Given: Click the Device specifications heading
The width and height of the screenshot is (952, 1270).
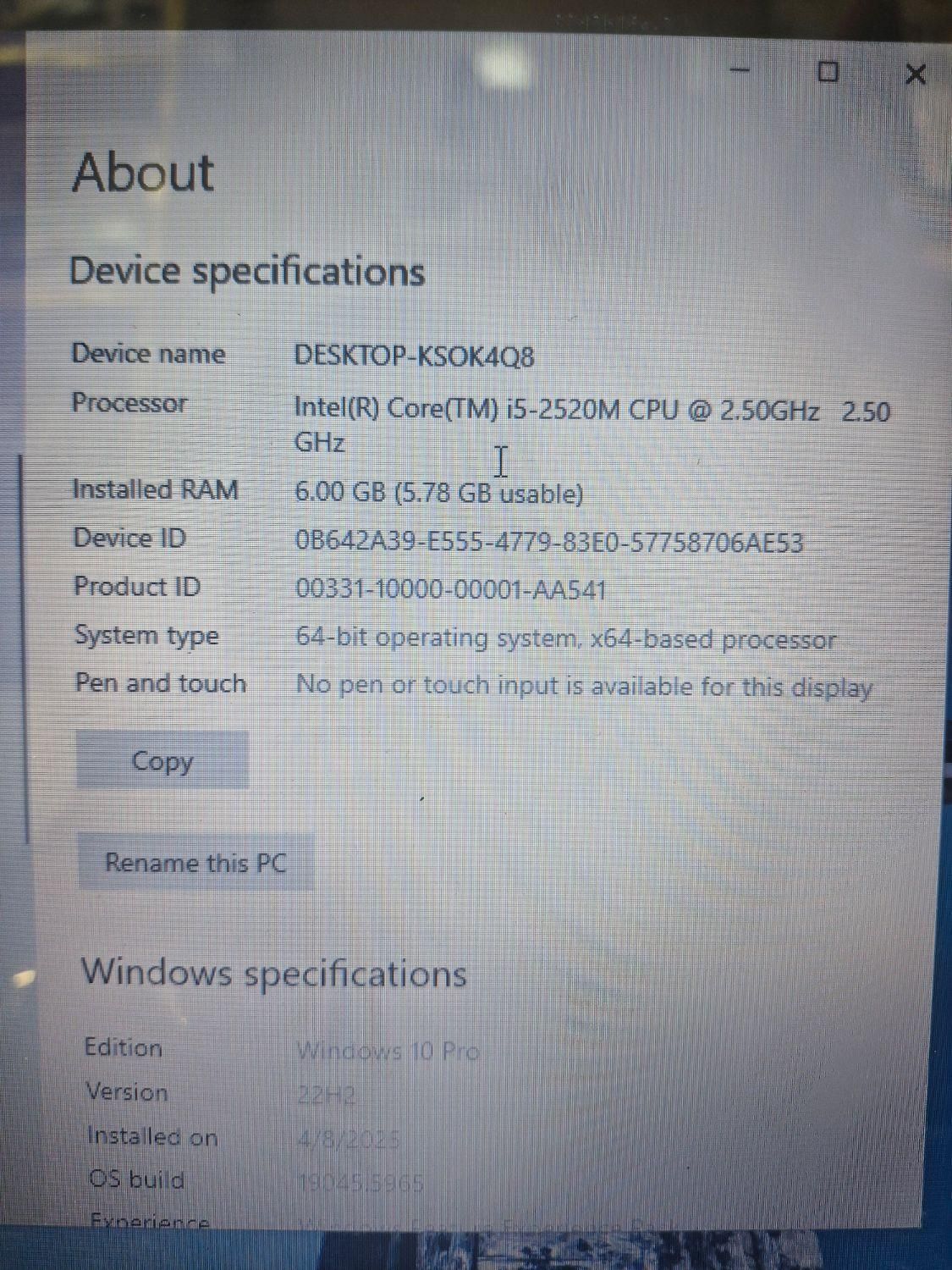Looking at the screenshot, I should pos(246,272).
